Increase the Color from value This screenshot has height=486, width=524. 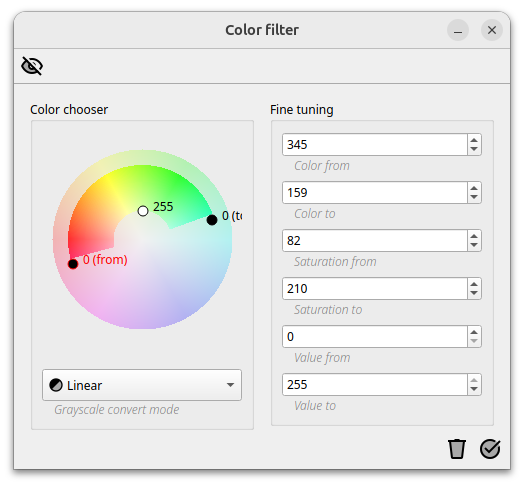[x=474, y=140]
